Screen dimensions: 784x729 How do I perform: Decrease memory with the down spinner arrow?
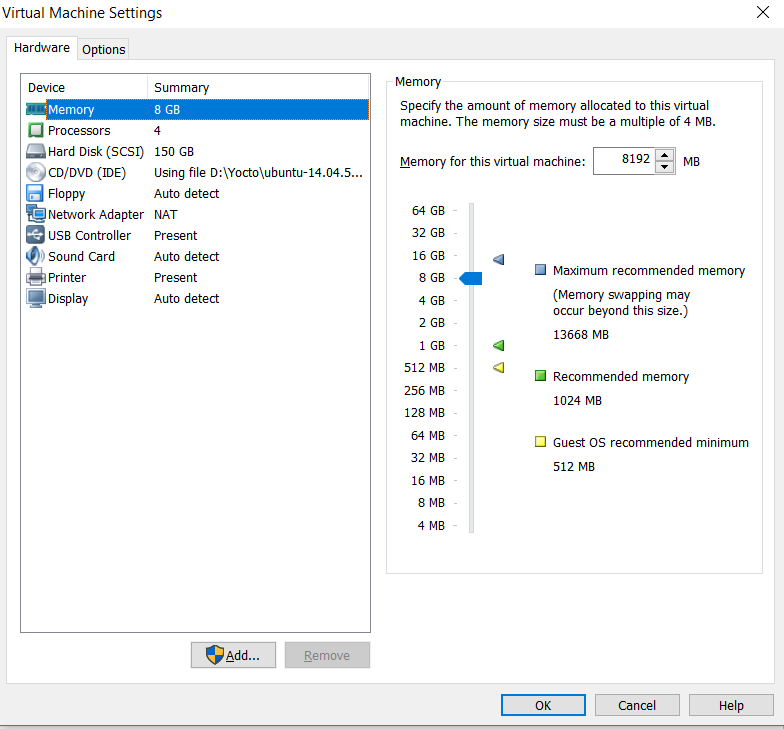pos(664,167)
